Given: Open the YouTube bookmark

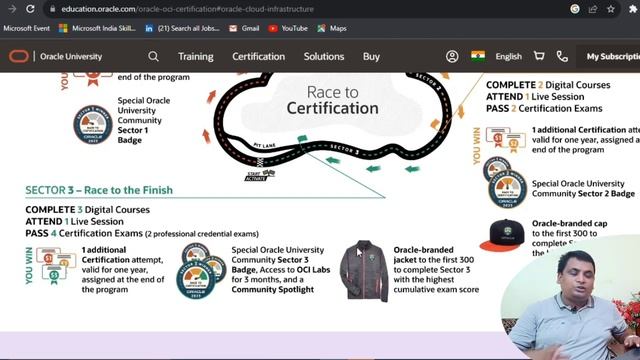Looking at the screenshot, I should [x=288, y=28].
